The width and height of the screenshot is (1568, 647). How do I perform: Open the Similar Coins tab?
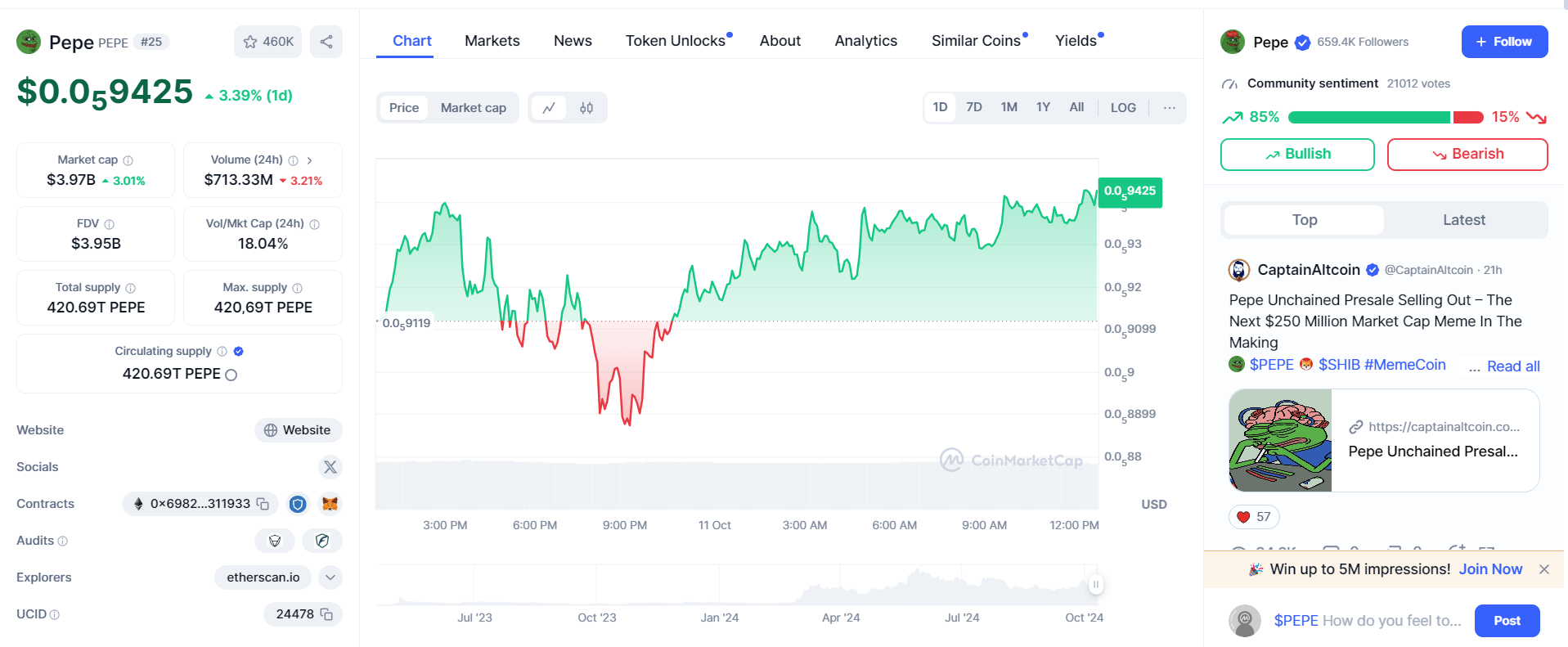(977, 41)
